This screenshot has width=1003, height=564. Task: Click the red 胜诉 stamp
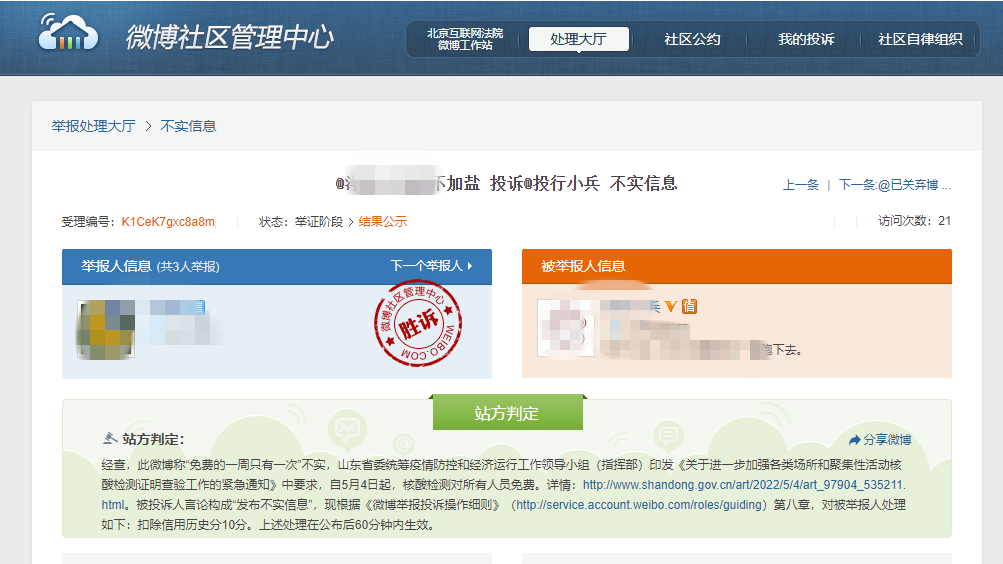[x=418, y=324]
